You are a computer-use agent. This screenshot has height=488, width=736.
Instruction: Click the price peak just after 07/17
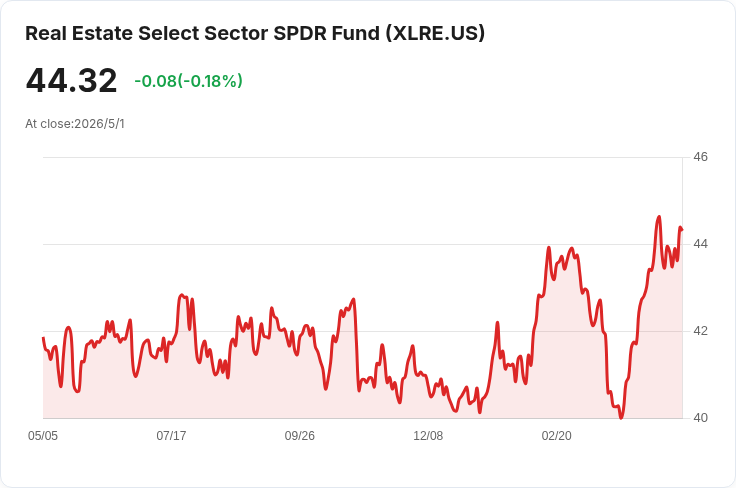click(x=182, y=295)
